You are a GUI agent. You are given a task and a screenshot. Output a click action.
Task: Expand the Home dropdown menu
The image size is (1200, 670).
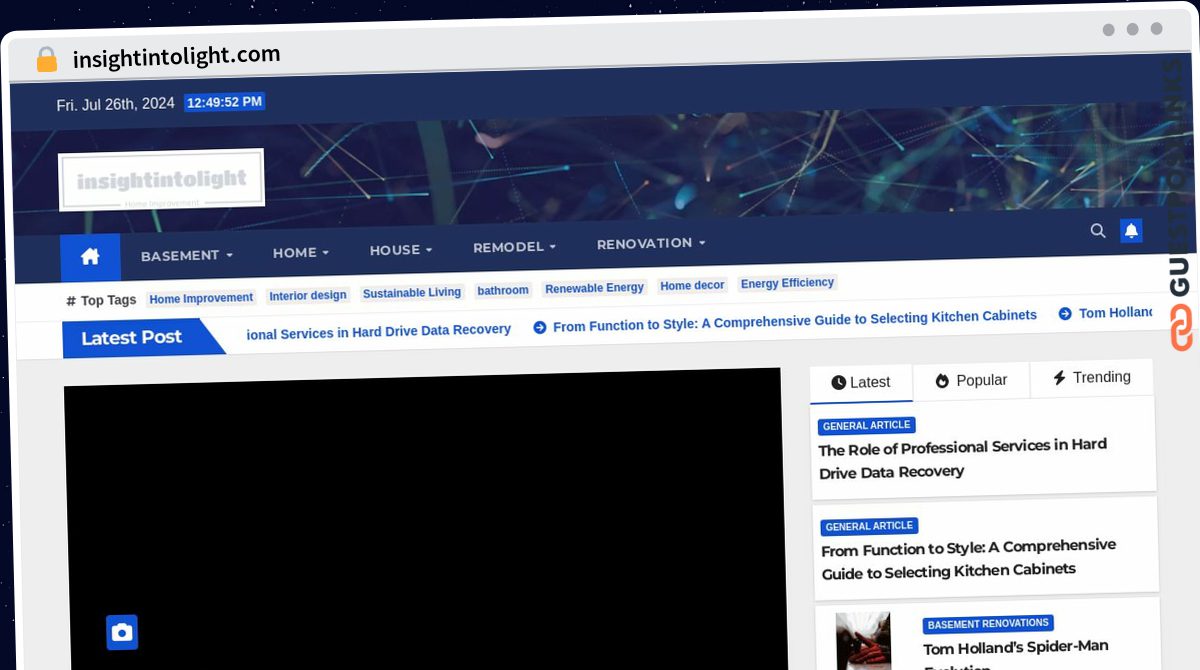tap(301, 253)
